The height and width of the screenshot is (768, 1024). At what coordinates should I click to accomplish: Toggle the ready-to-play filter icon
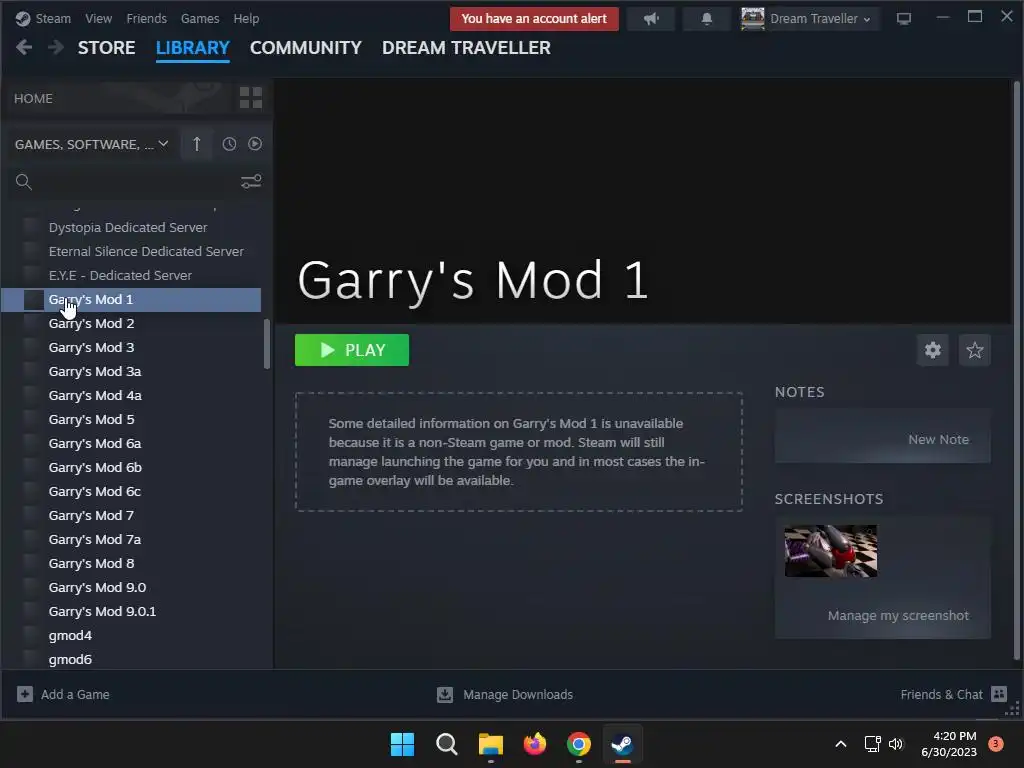(x=255, y=144)
